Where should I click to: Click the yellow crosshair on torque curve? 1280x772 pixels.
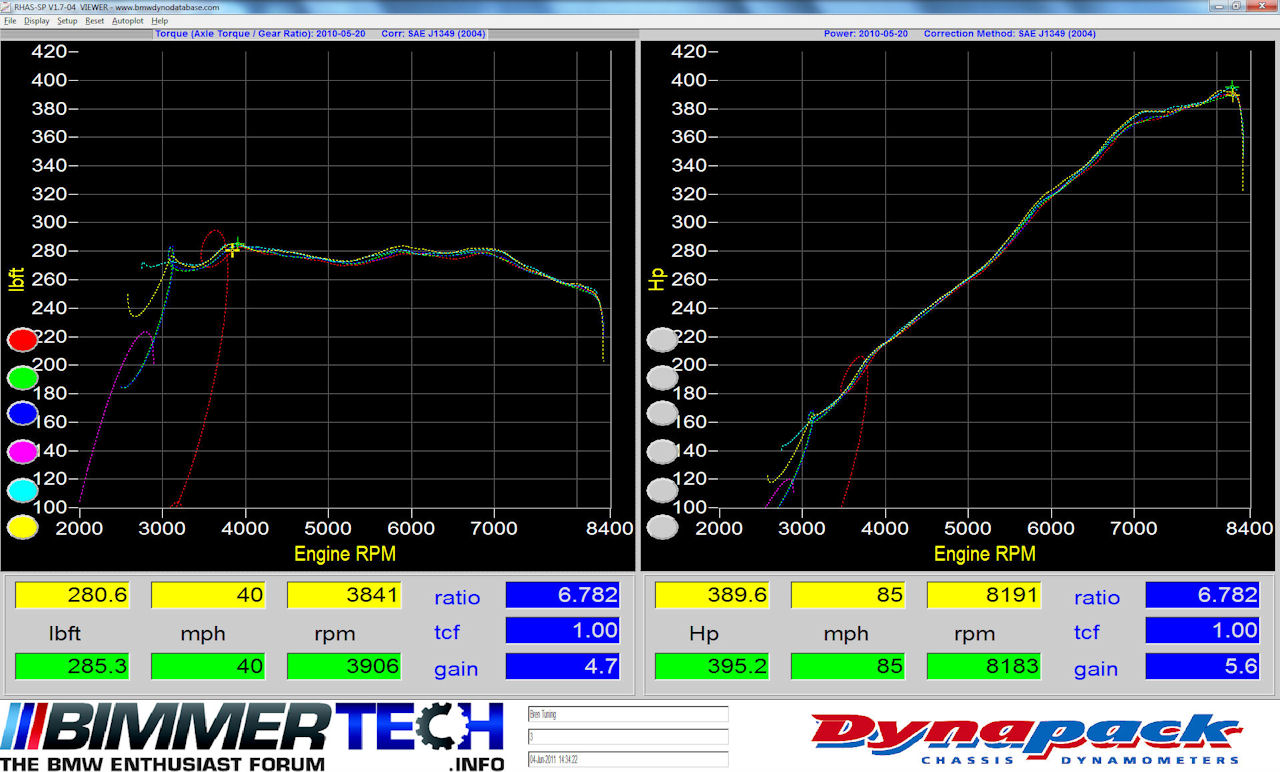[x=232, y=250]
